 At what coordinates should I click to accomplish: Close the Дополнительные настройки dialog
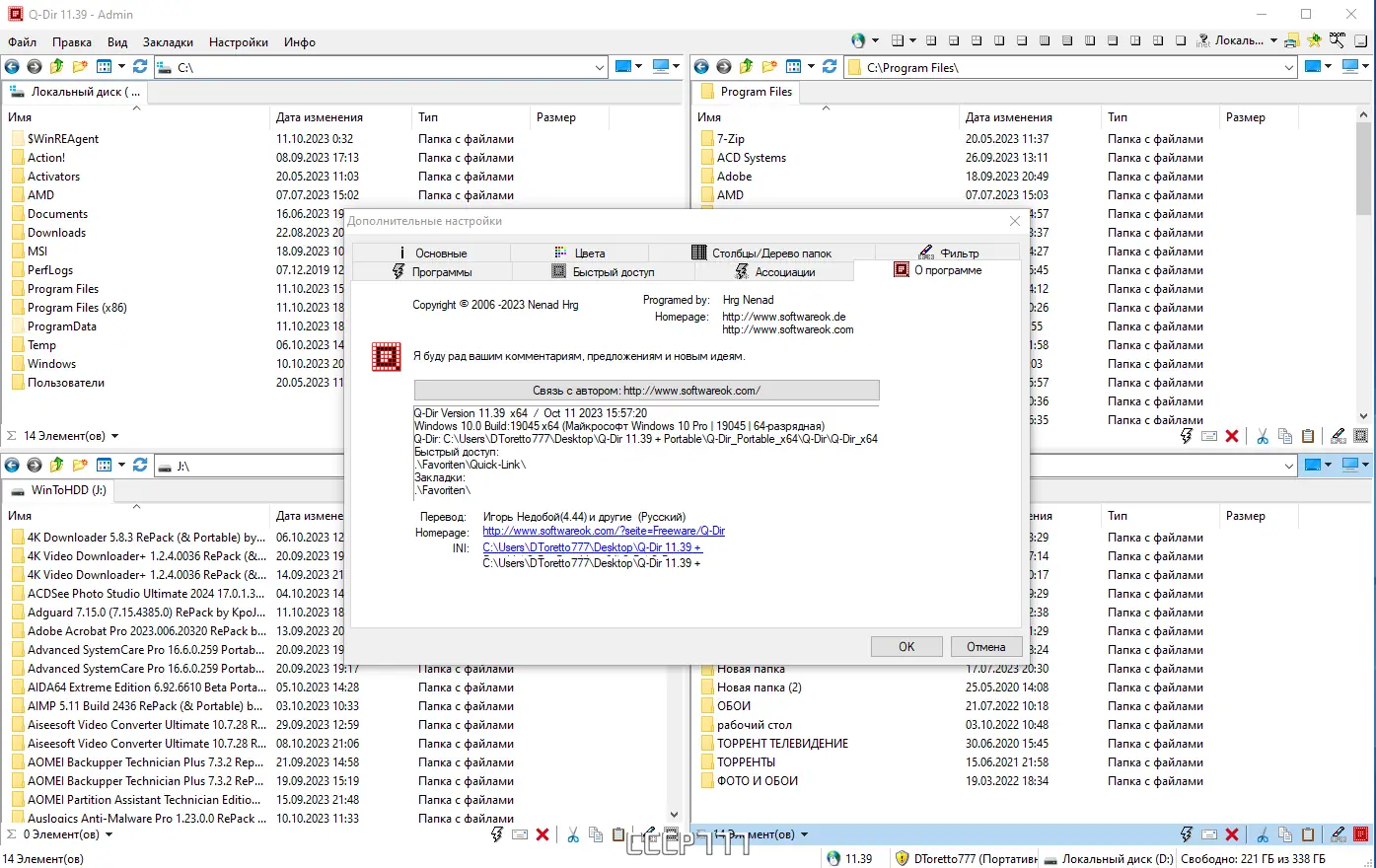click(x=1015, y=221)
